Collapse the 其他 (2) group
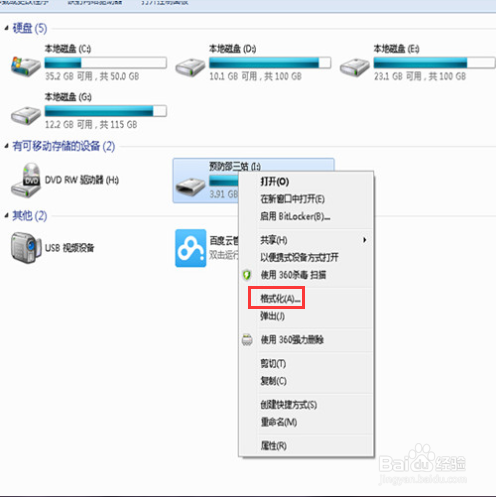496x497 pixels. (x=6, y=216)
